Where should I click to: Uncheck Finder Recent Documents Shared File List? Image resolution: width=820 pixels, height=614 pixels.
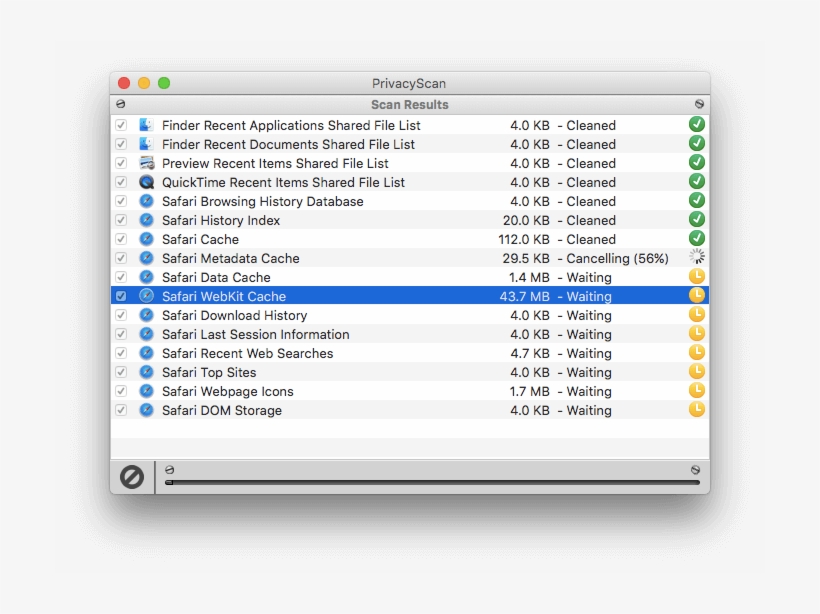121,144
